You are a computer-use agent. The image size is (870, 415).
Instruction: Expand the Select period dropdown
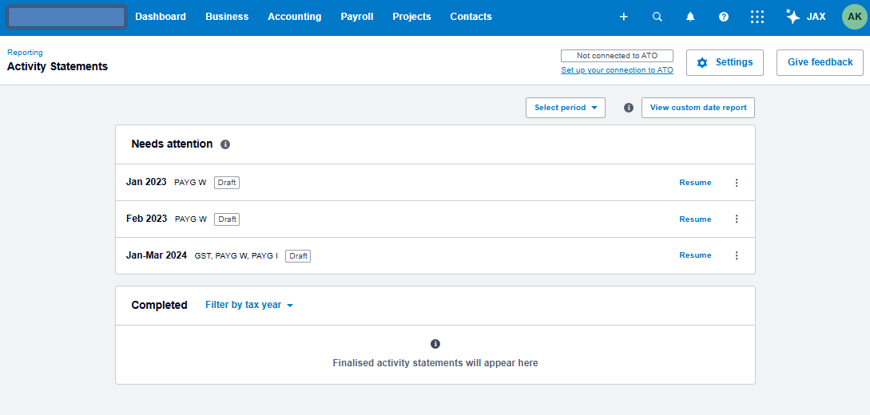click(x=565, y=108)
